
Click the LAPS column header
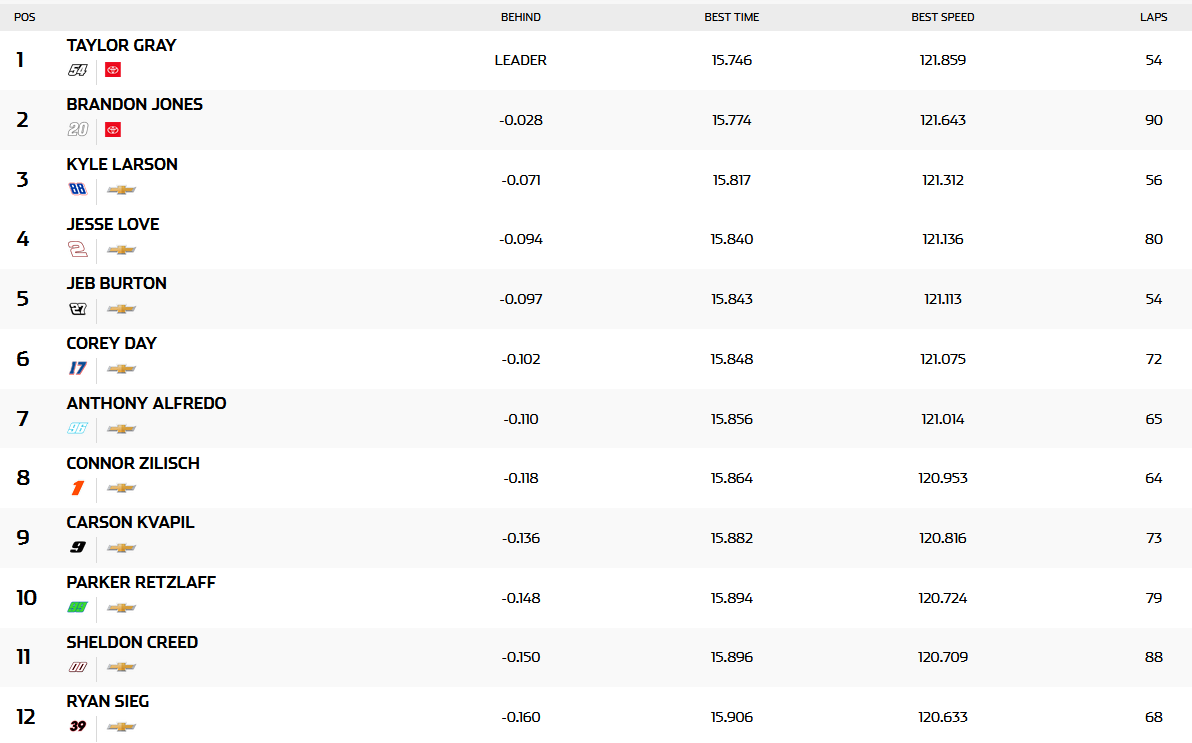point(1153,17)
